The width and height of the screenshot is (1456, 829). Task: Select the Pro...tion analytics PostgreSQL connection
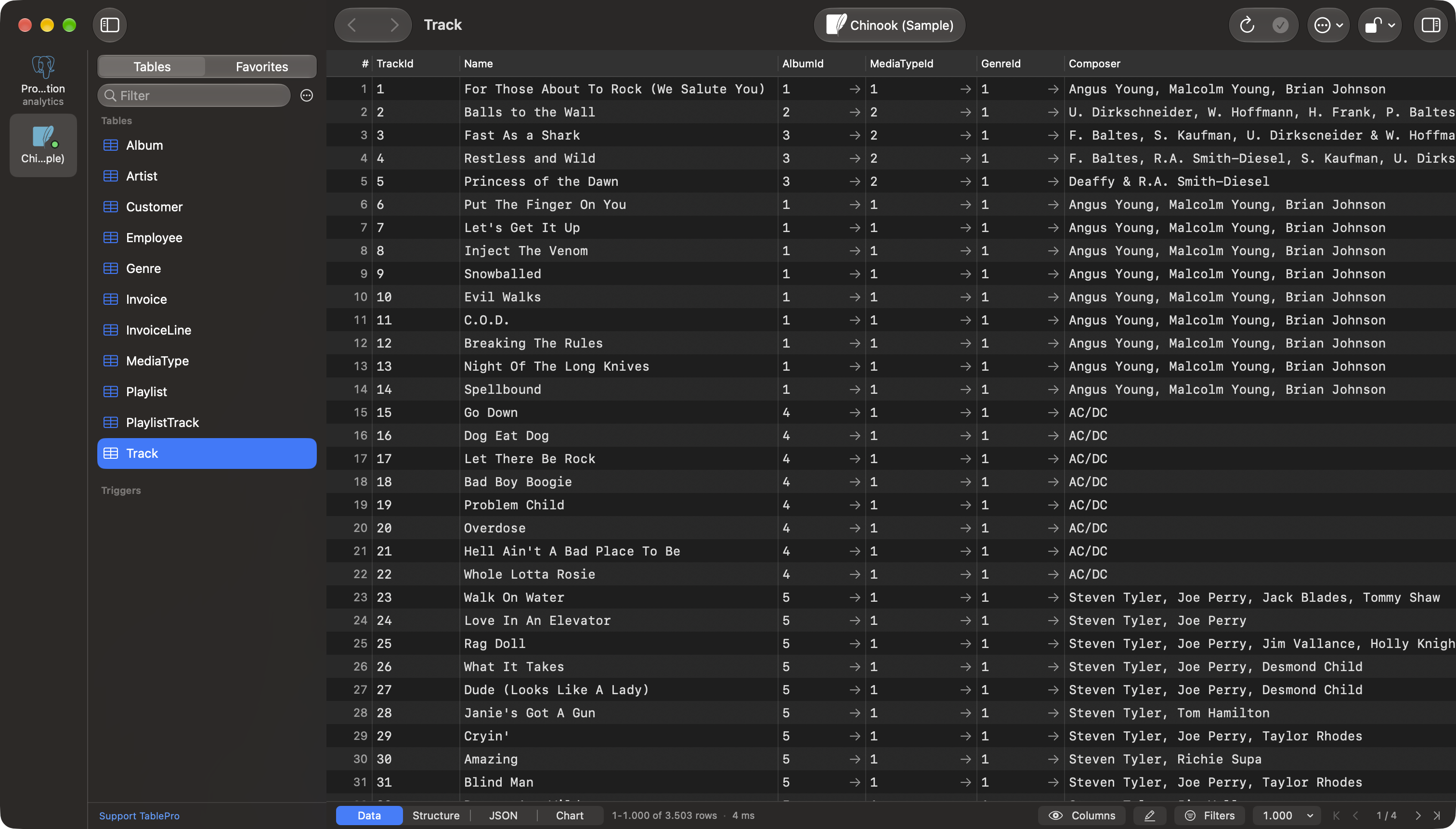(43, 81)
